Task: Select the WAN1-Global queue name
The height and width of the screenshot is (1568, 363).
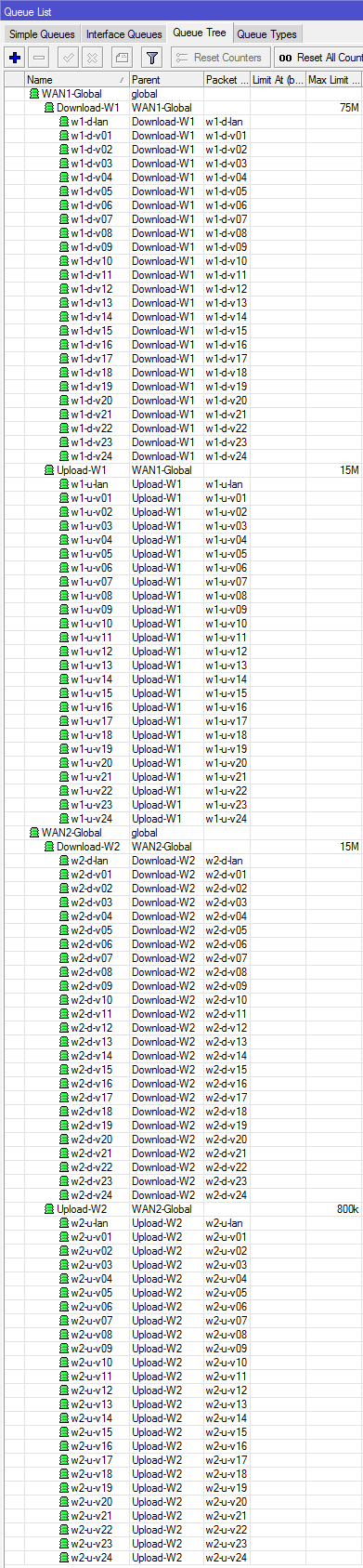Action: tap(71, 94)
